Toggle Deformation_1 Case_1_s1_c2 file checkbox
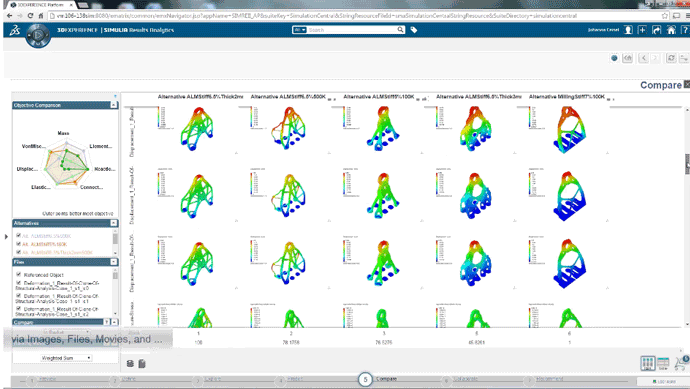The height and width of the screenshot is (389, 690). click(x=18, y=308)
